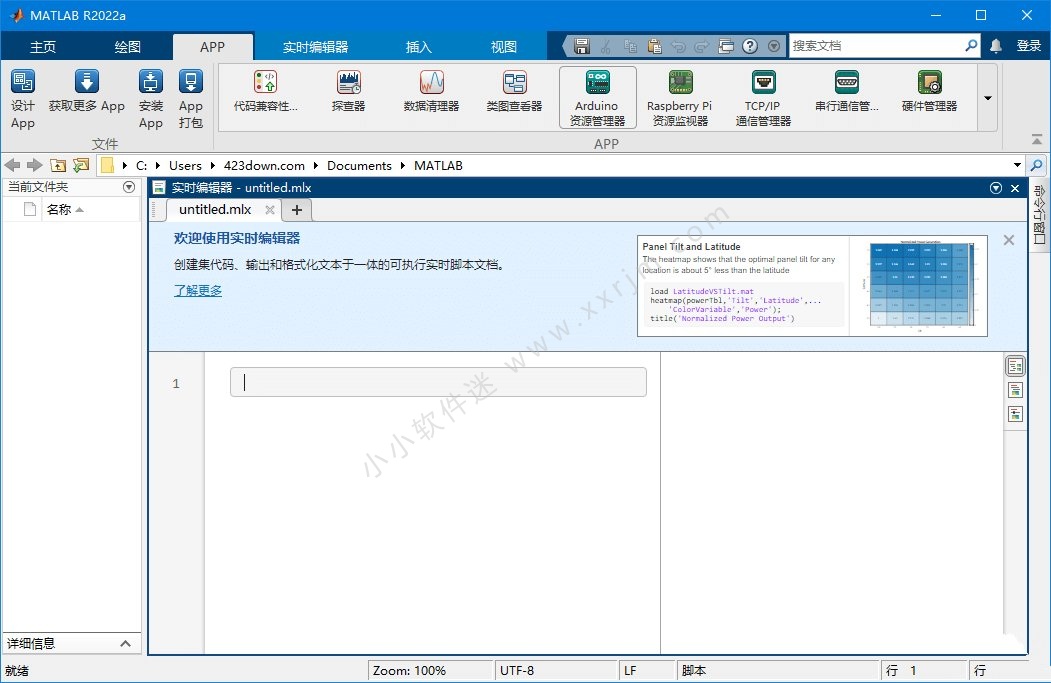Switch to the 绘图 tab

tap(127, 47)
